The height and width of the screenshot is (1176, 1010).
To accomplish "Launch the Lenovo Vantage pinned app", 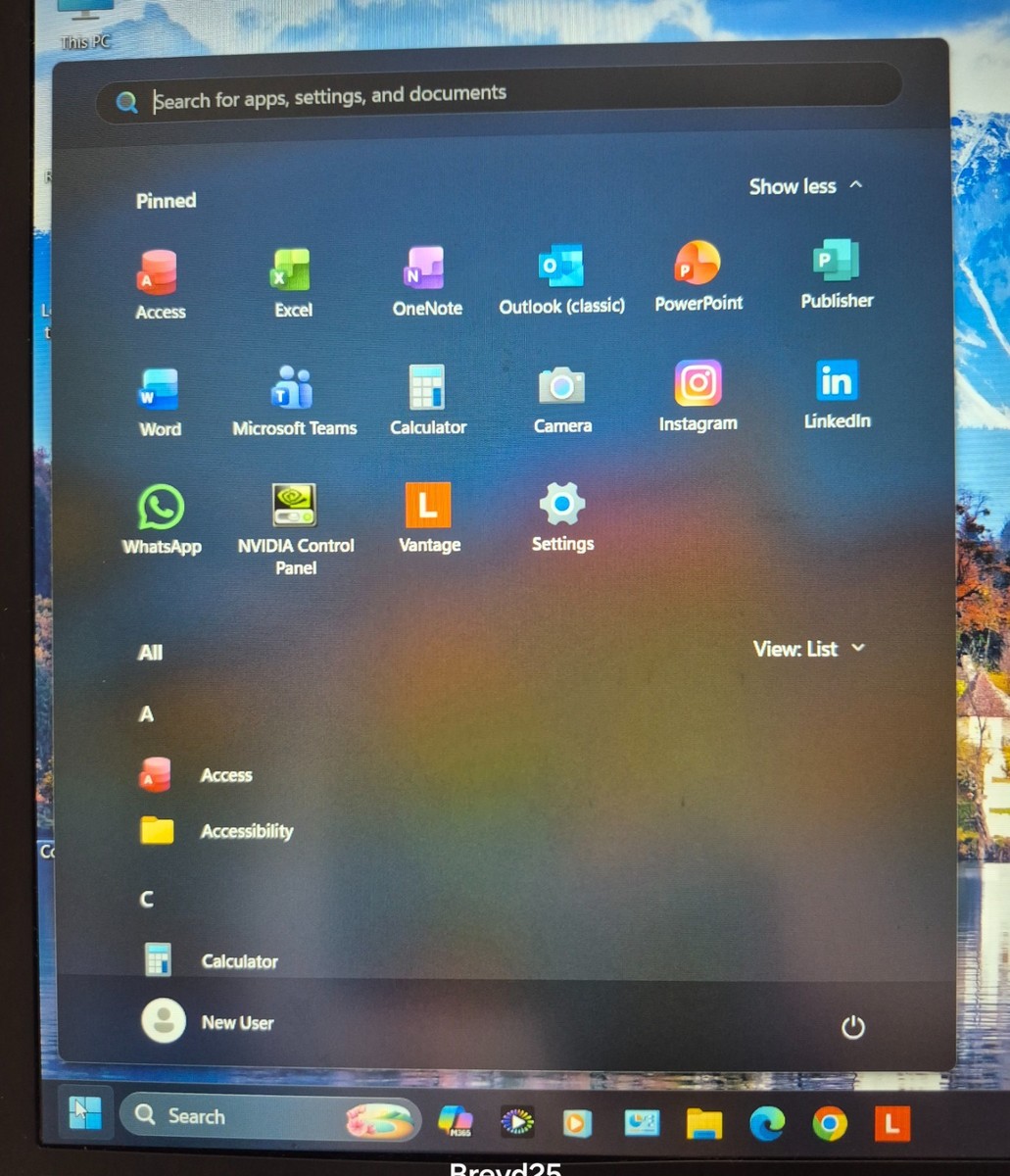I will point(428,517).
